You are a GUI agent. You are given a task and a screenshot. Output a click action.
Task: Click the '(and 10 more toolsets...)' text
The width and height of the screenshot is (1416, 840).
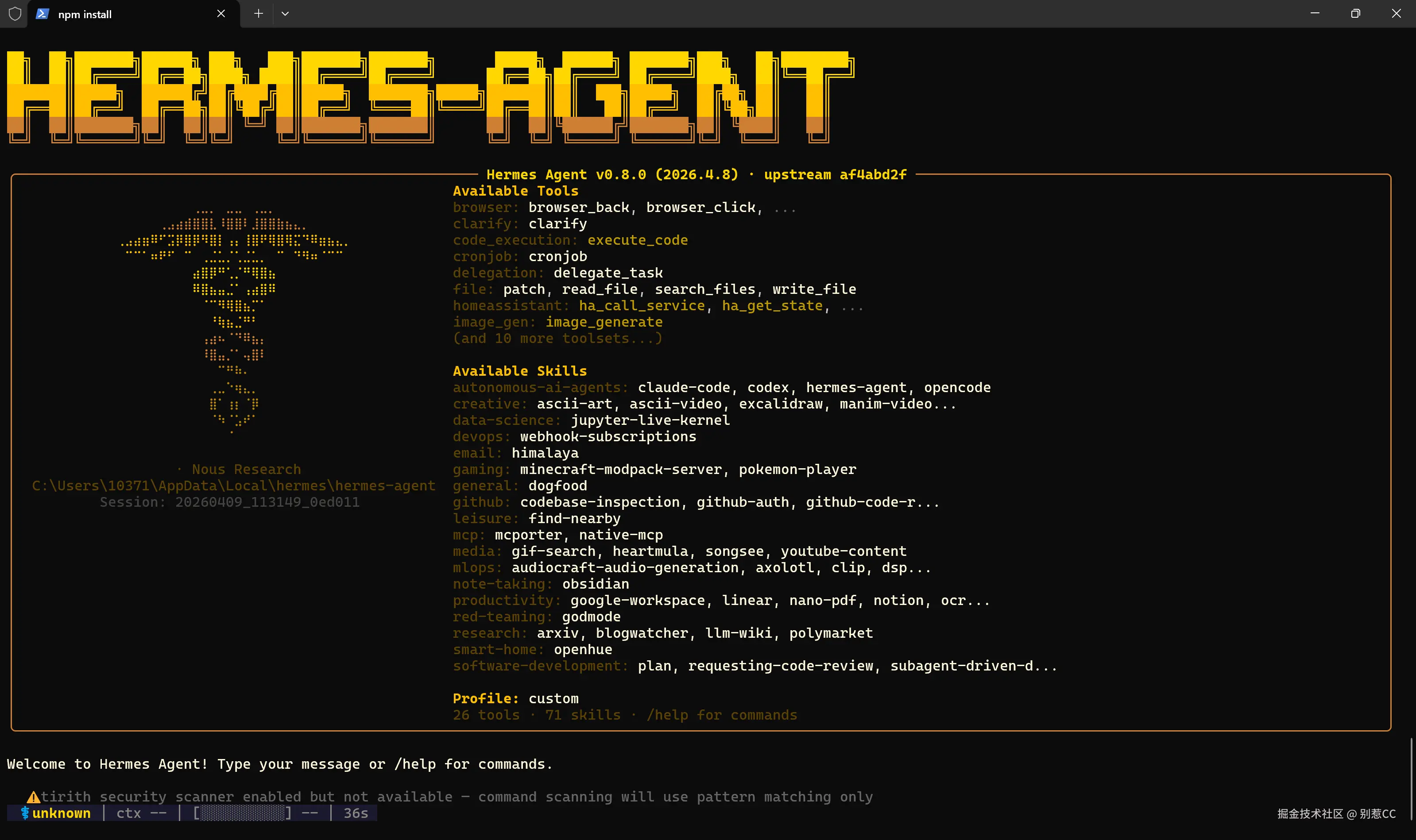pos(557,339)
